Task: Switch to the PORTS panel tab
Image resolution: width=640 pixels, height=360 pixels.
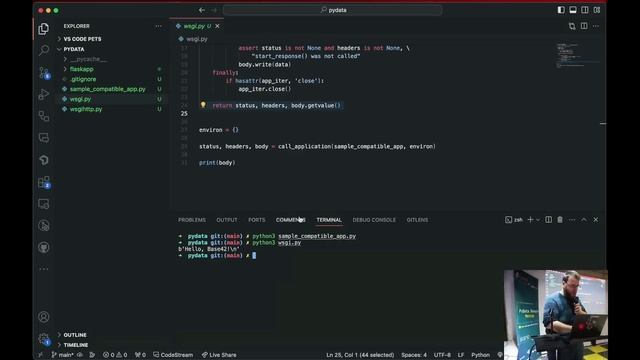Action: point(256,220)
